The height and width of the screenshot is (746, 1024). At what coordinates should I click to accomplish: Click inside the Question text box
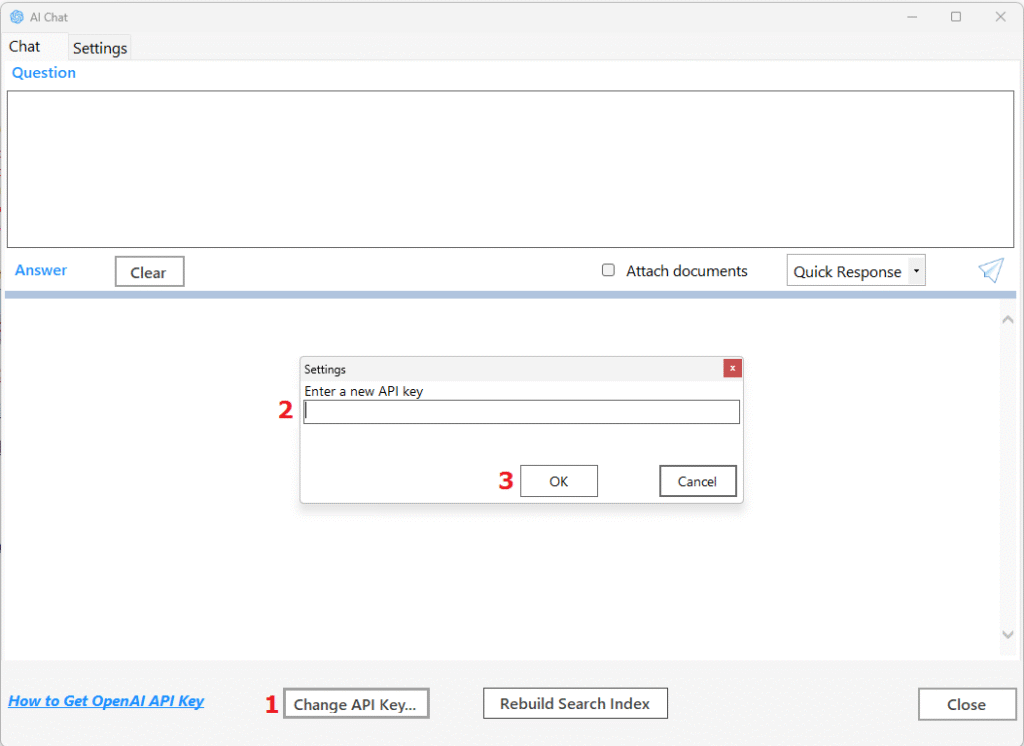tap(510, 169)
